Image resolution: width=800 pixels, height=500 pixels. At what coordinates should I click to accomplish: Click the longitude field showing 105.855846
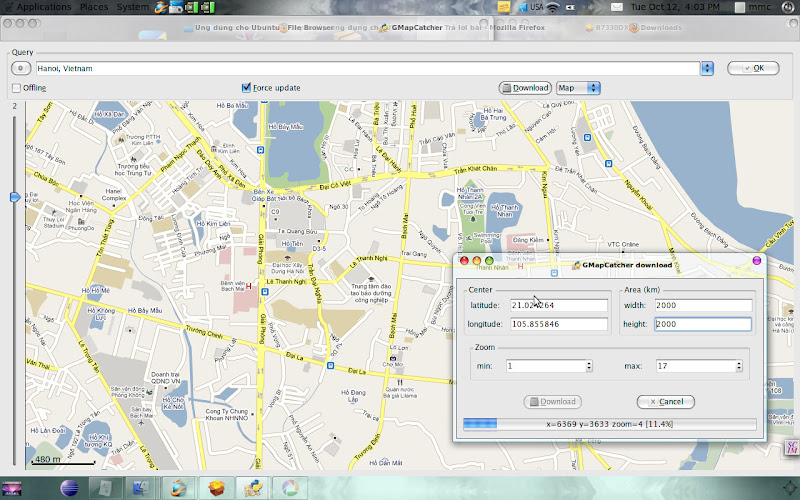coord(559,324)
